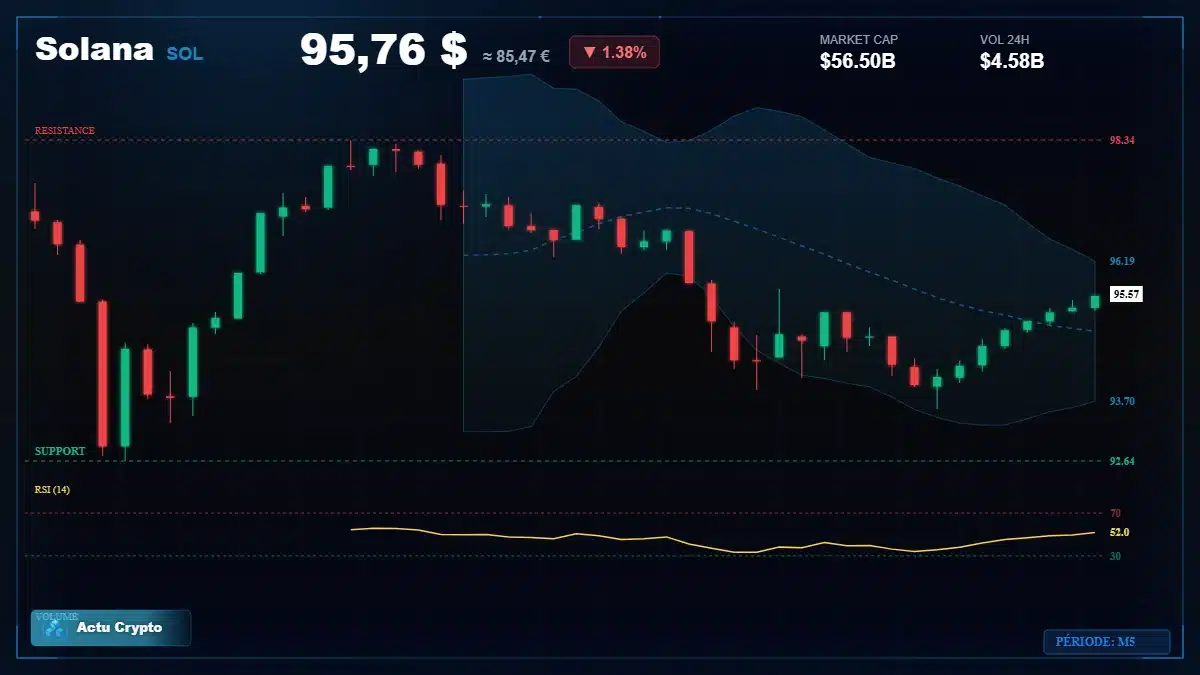Click the $56.50B market cap value
This screenshot has height=675, width=1200.
pyautogui.click(x=857, y=61)
